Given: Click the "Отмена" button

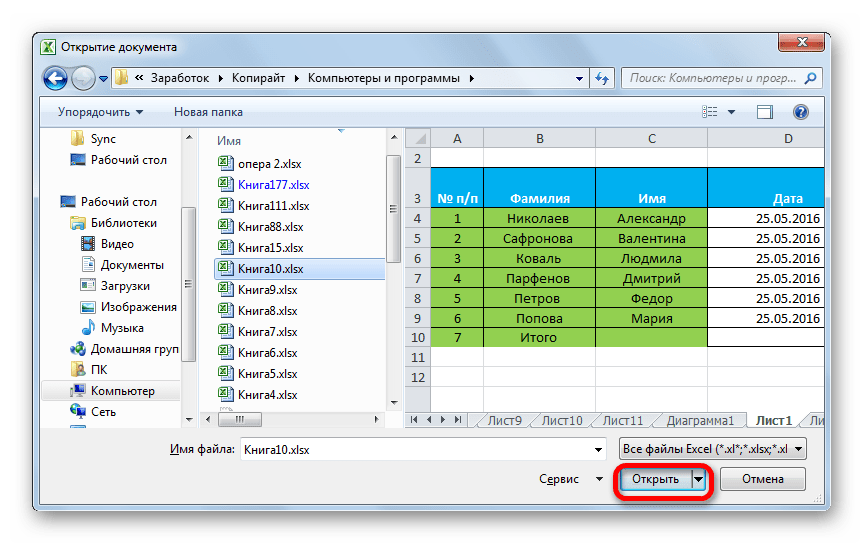Looking at the screenshot, I should click(x=763, y=479).
